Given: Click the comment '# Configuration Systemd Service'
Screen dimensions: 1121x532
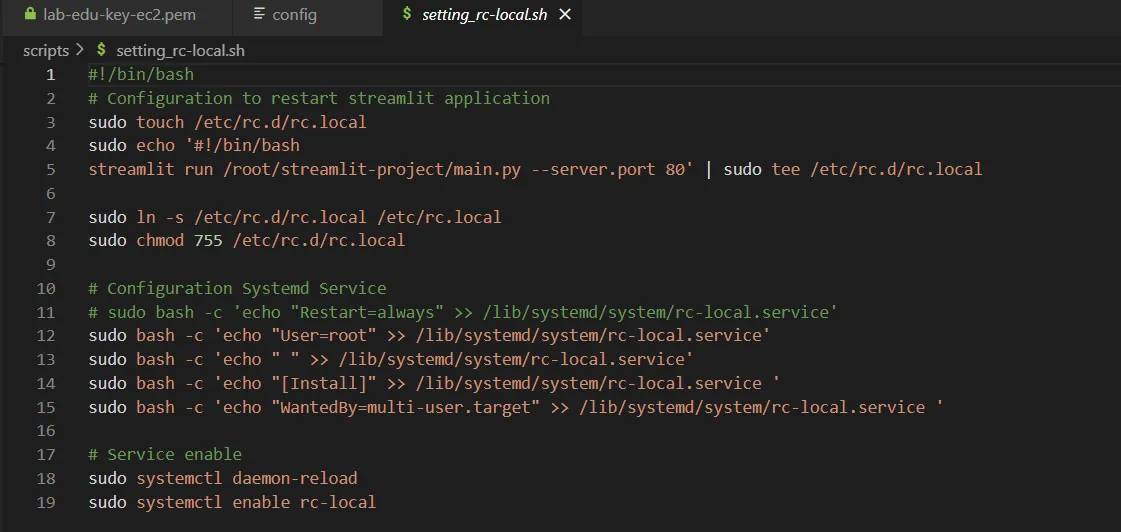Looking at the screenshot, I should coord(237,289).
